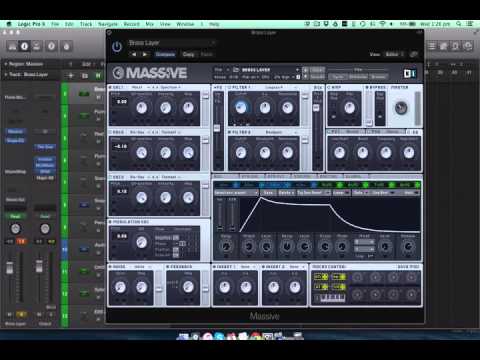480x360 pixels.
Task: Click Save MIDI in Macro Control
Action: [x=408, y=267]
